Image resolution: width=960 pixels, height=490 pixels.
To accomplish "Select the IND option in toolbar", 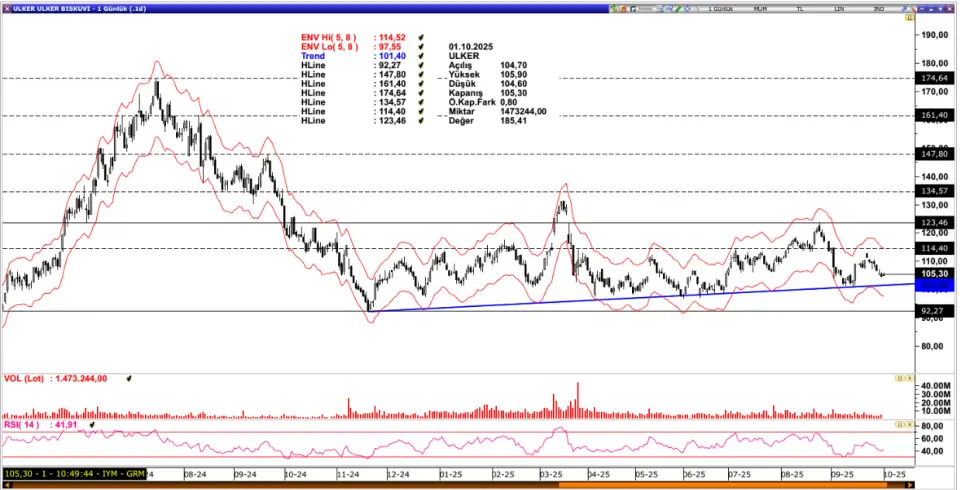I will click(877, 8).
